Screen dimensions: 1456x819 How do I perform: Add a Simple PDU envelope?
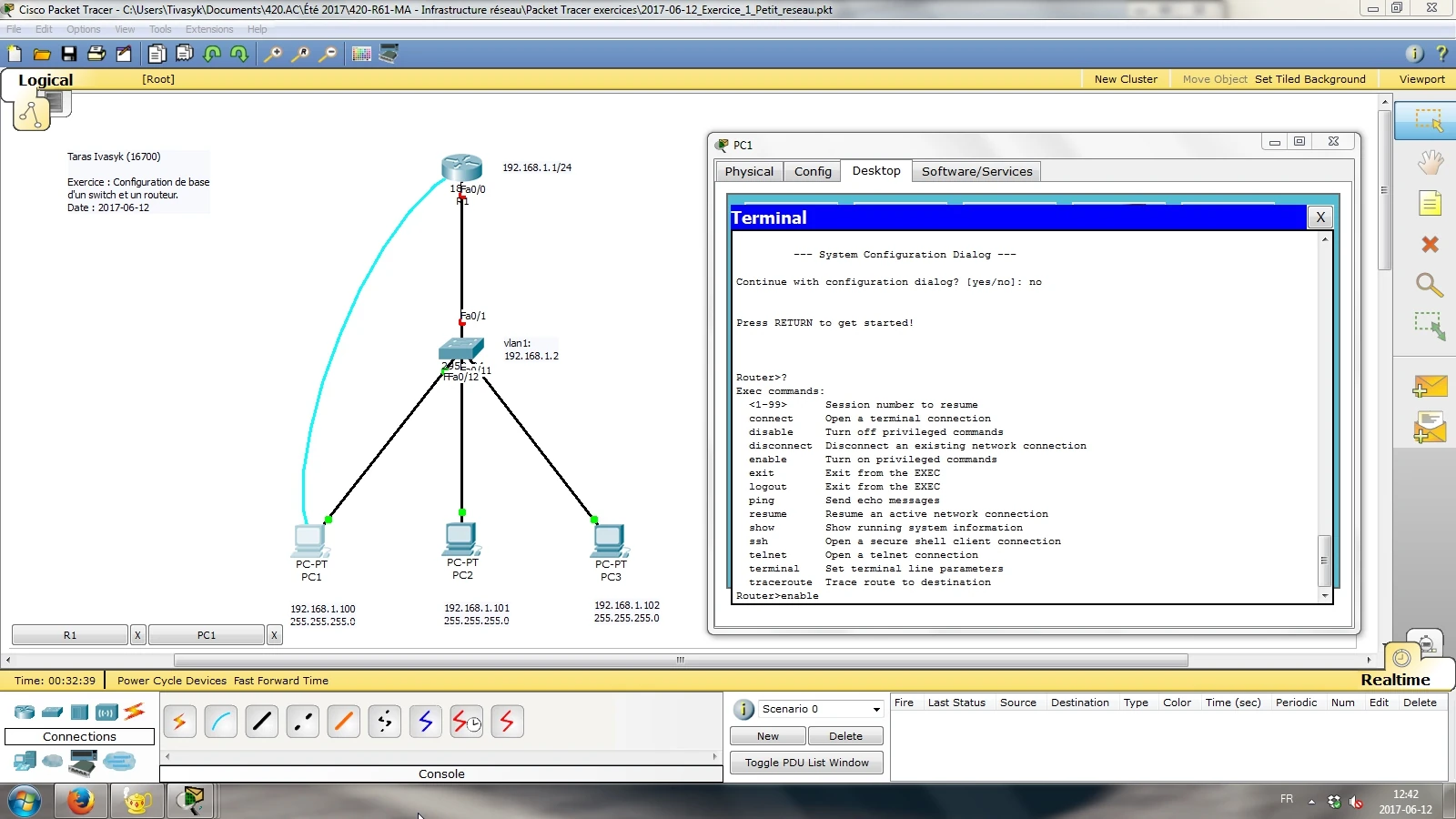pos(1430,387)
